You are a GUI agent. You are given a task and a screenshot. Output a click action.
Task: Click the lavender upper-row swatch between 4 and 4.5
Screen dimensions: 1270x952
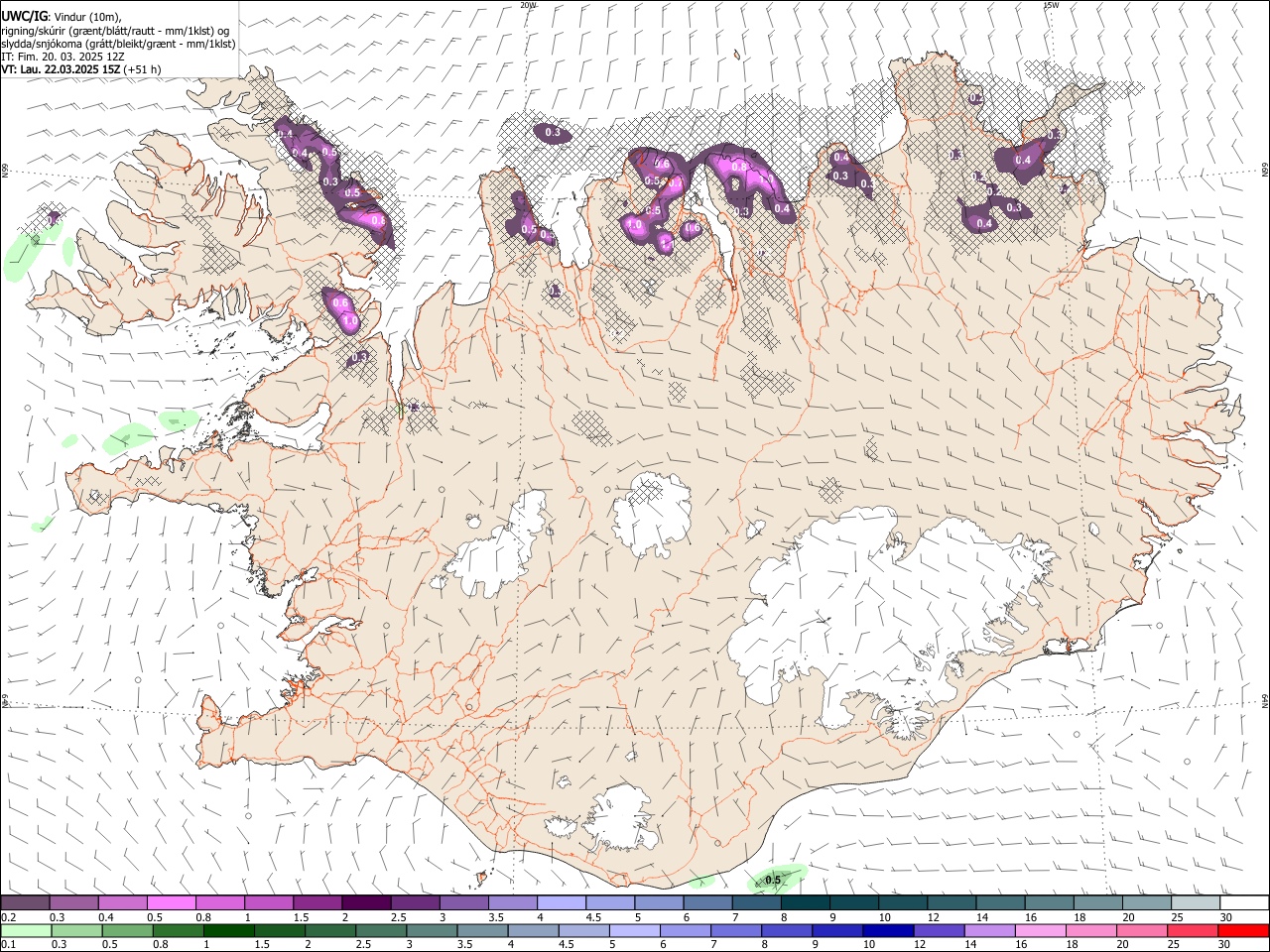coord(562,903)
